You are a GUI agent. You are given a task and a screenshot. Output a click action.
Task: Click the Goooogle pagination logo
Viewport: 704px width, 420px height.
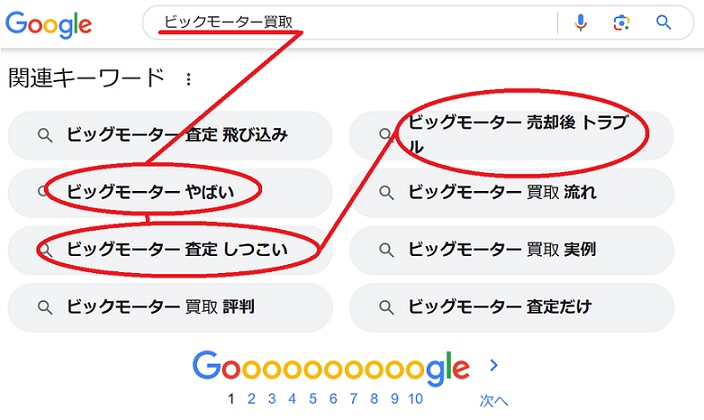coord(331,367)
